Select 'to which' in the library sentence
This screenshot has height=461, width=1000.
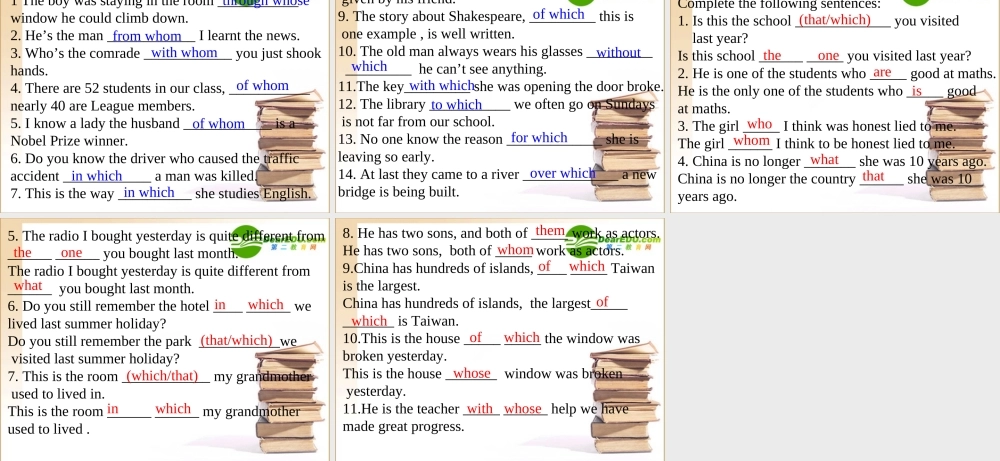[x=456, y=105]
